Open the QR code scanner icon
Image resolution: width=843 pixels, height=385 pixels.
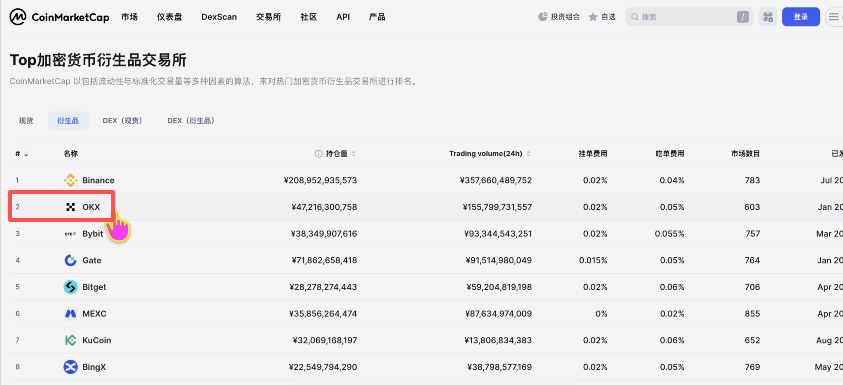coord(768,17)
